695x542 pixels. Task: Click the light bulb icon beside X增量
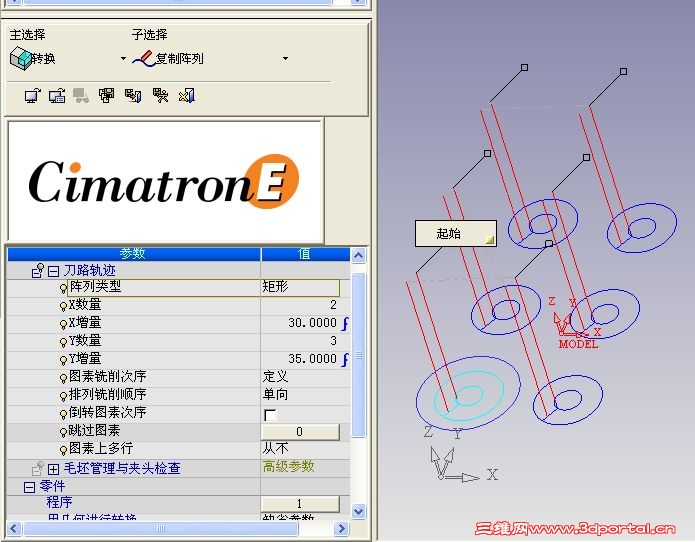(63, 324)
